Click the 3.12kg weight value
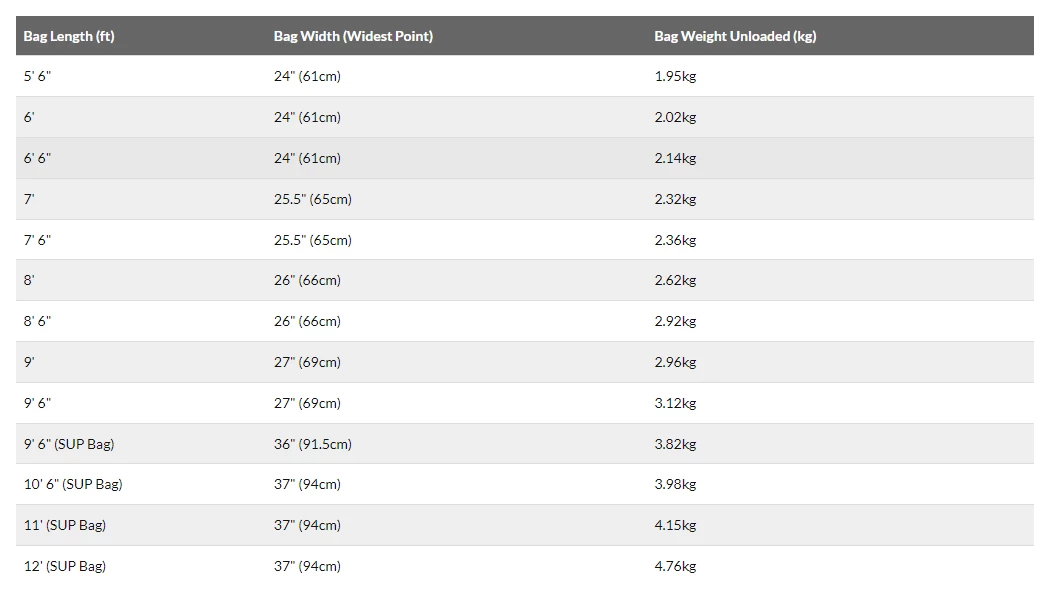This screenshot has height=603, width=1043. pyautogui.click(x=675, y=403)
